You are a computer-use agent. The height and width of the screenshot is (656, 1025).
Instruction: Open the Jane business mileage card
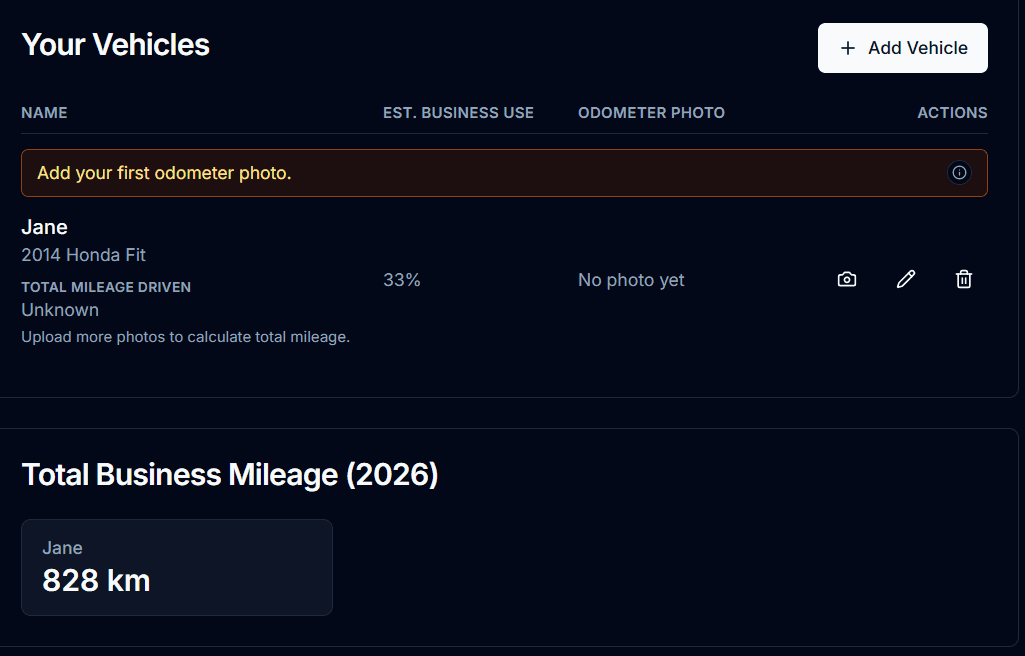click(x=177, y=567)
